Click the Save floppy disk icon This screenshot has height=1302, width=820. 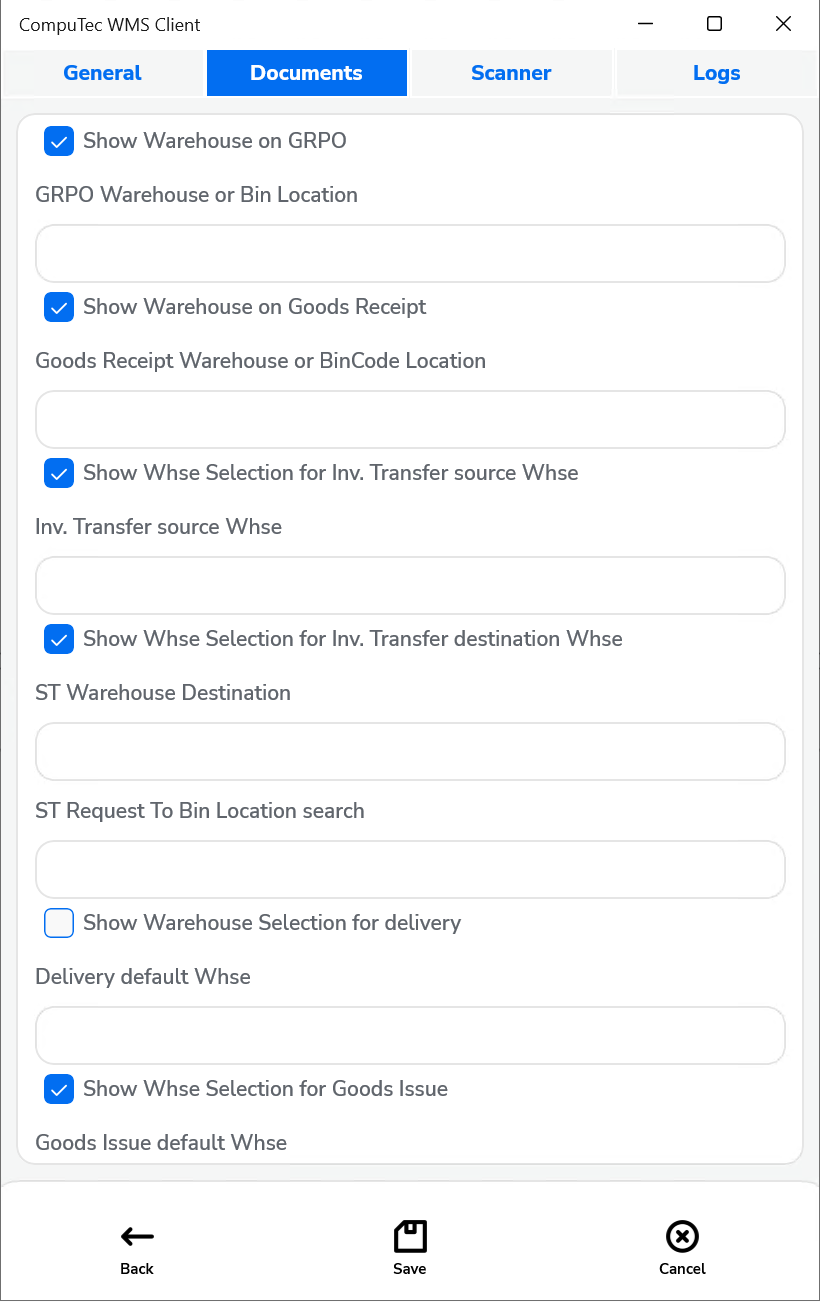coord(410,1237)
